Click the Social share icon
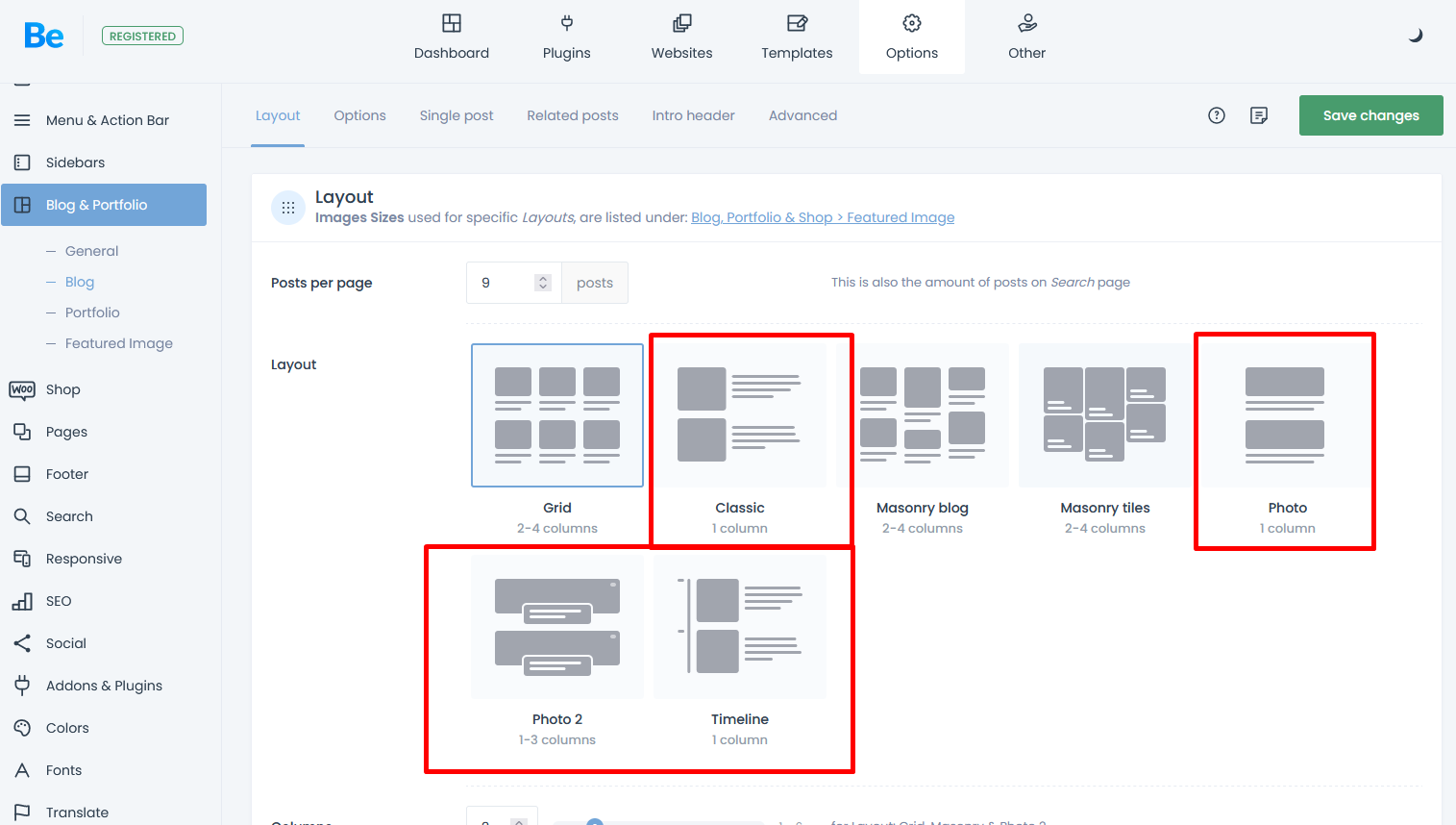1456x825 pixels. 22,643
